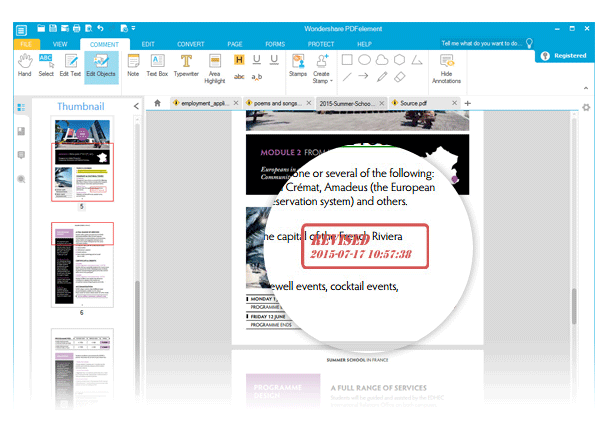Show the bookmarks side panel

tap(21, 131)
